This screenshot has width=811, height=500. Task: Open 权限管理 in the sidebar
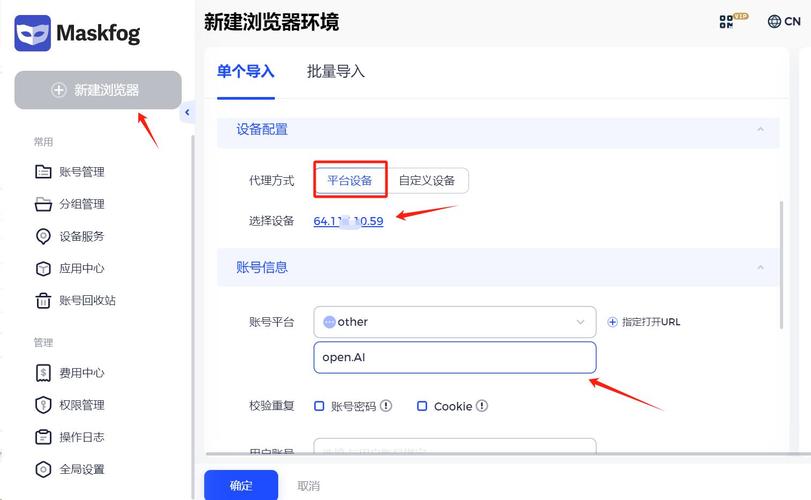click(82, 405)
